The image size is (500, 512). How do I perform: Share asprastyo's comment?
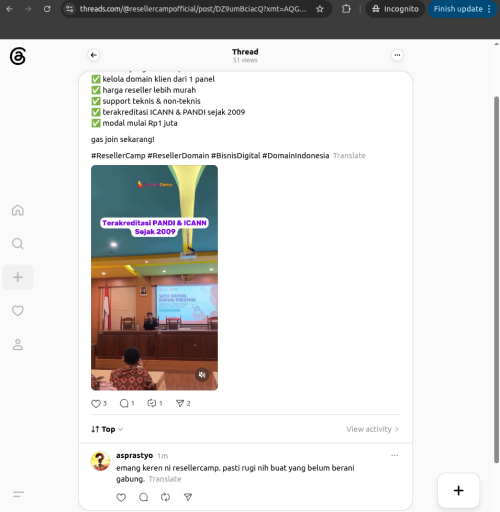click(x=188, y=497)
